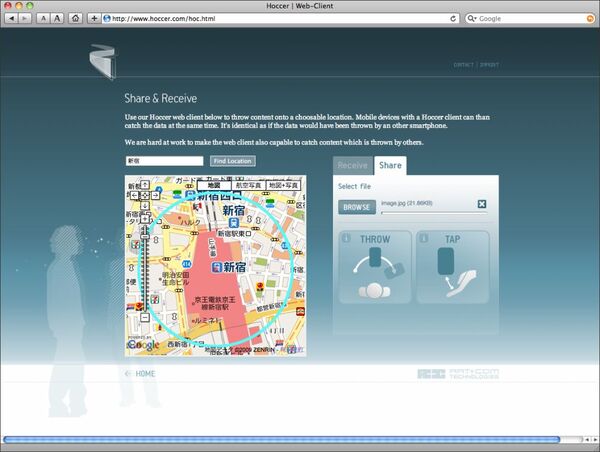Remove image.jpg with the X icon
This screenshot has height=452, width=600.
click(482, 204)
